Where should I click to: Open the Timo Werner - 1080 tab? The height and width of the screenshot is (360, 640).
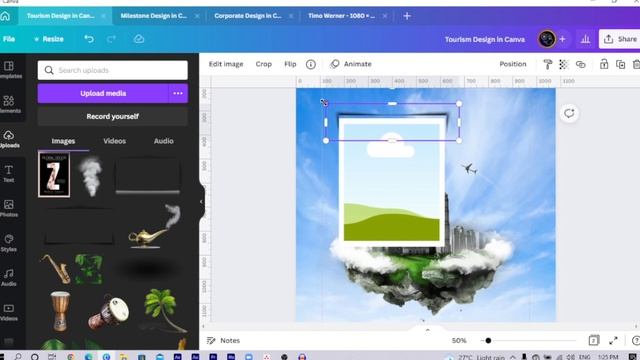(341, 16)
